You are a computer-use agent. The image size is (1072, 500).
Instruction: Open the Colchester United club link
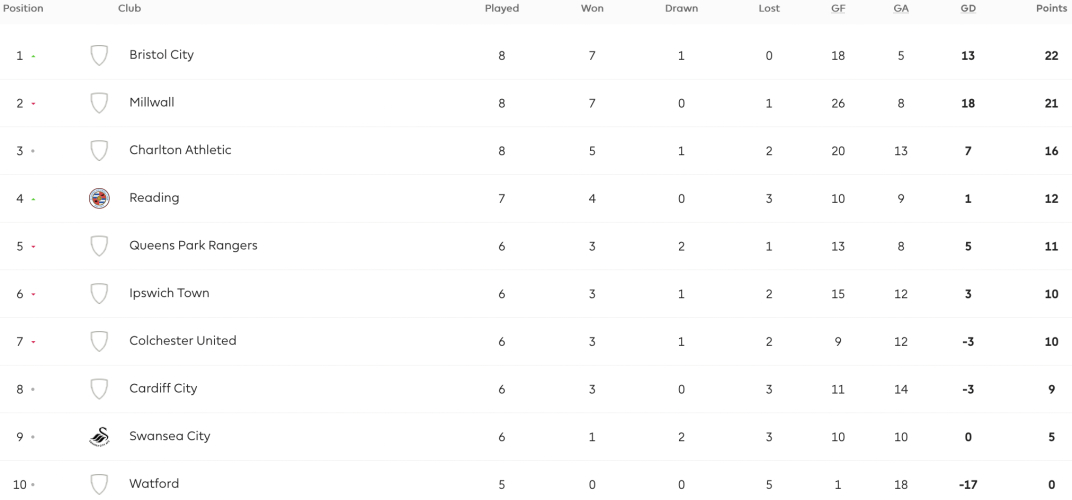pos(183,341)
